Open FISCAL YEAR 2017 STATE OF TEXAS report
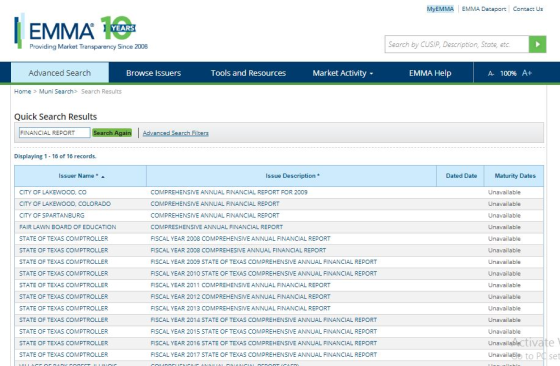The image size is (560, 366). tap(264, 355)
